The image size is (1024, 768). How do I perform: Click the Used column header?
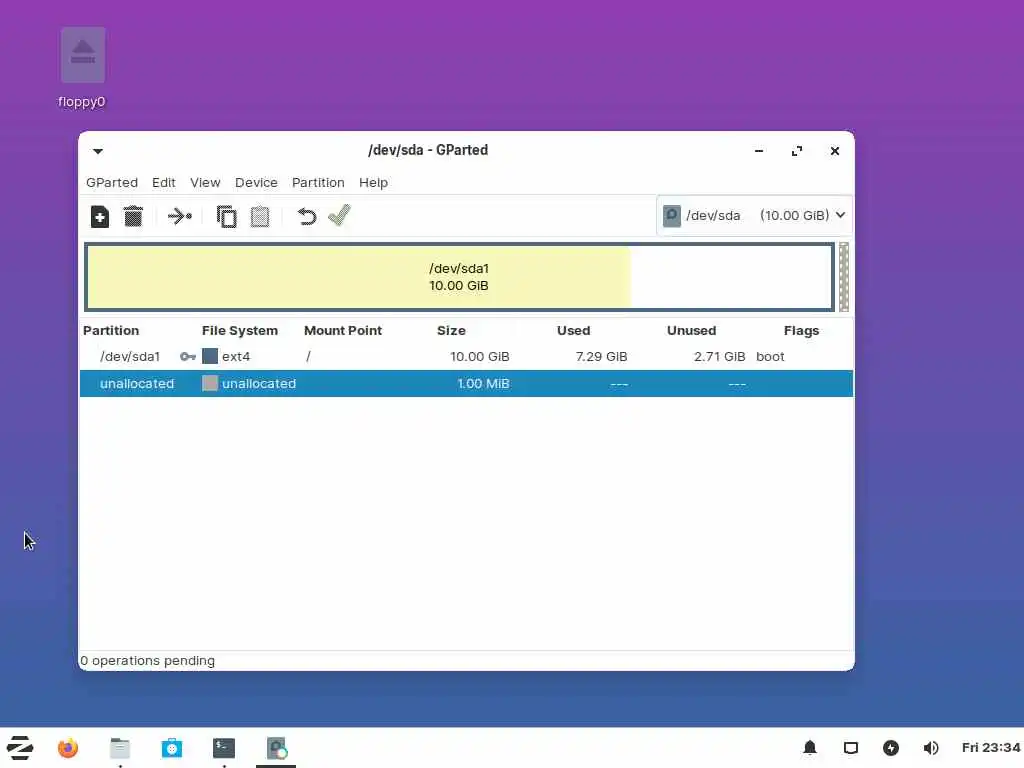point(573,330)
